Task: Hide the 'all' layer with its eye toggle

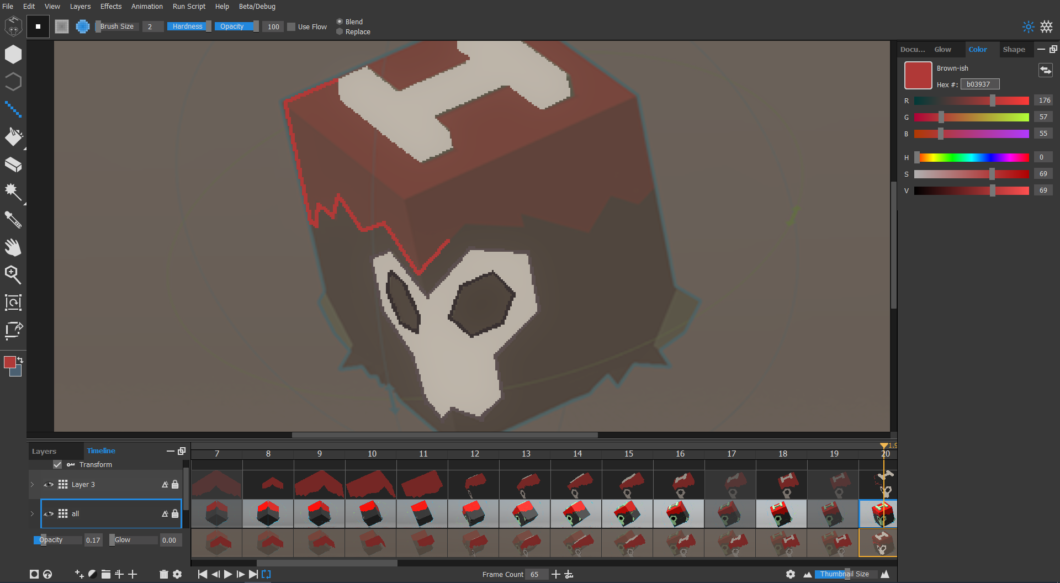Action: coord(48,513)
